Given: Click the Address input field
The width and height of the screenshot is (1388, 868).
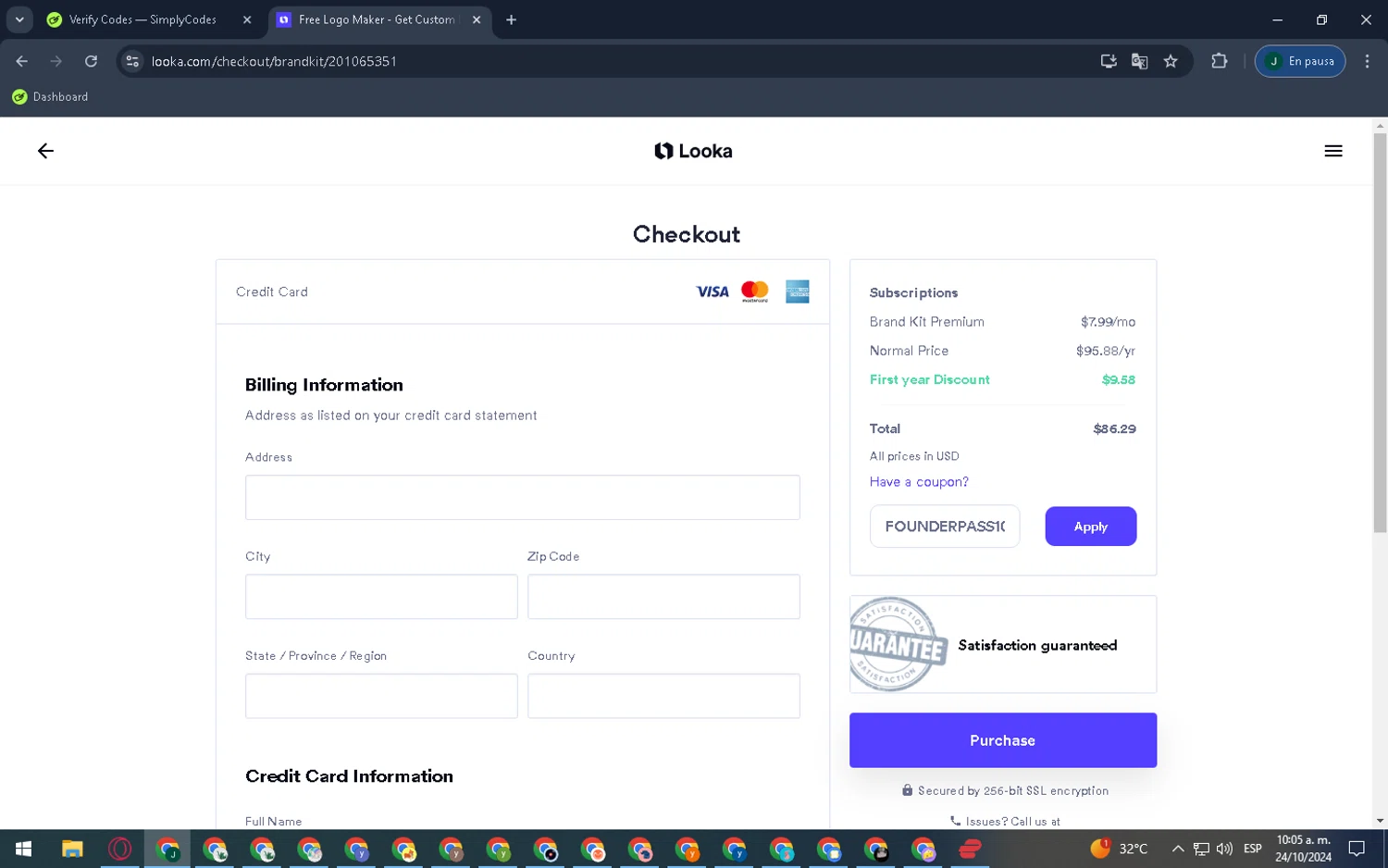Looking at the screenshot, I should pyautogui.click(x=523, y=497).
